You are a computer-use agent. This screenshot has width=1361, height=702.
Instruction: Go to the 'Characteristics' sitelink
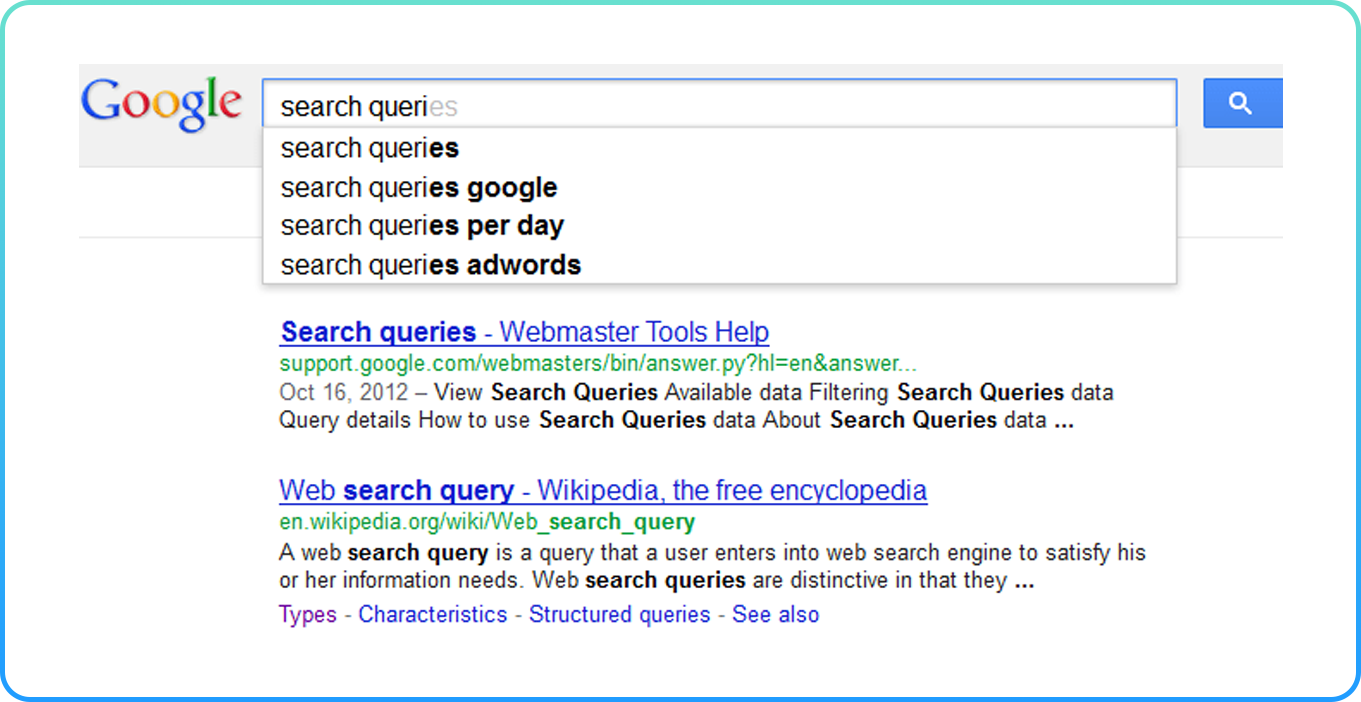[432, 615]
